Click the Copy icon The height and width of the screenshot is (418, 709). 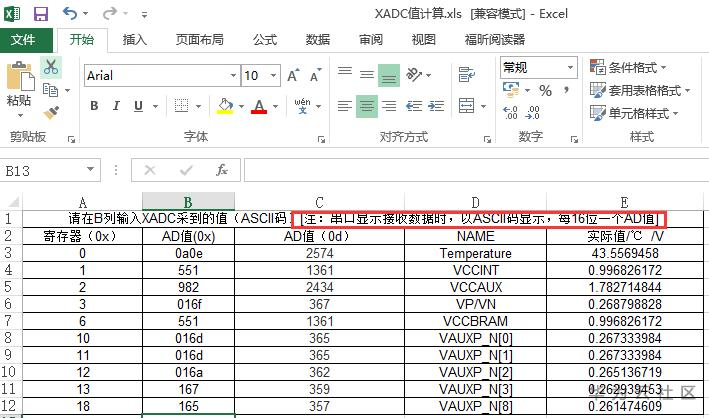click(50, 90)
